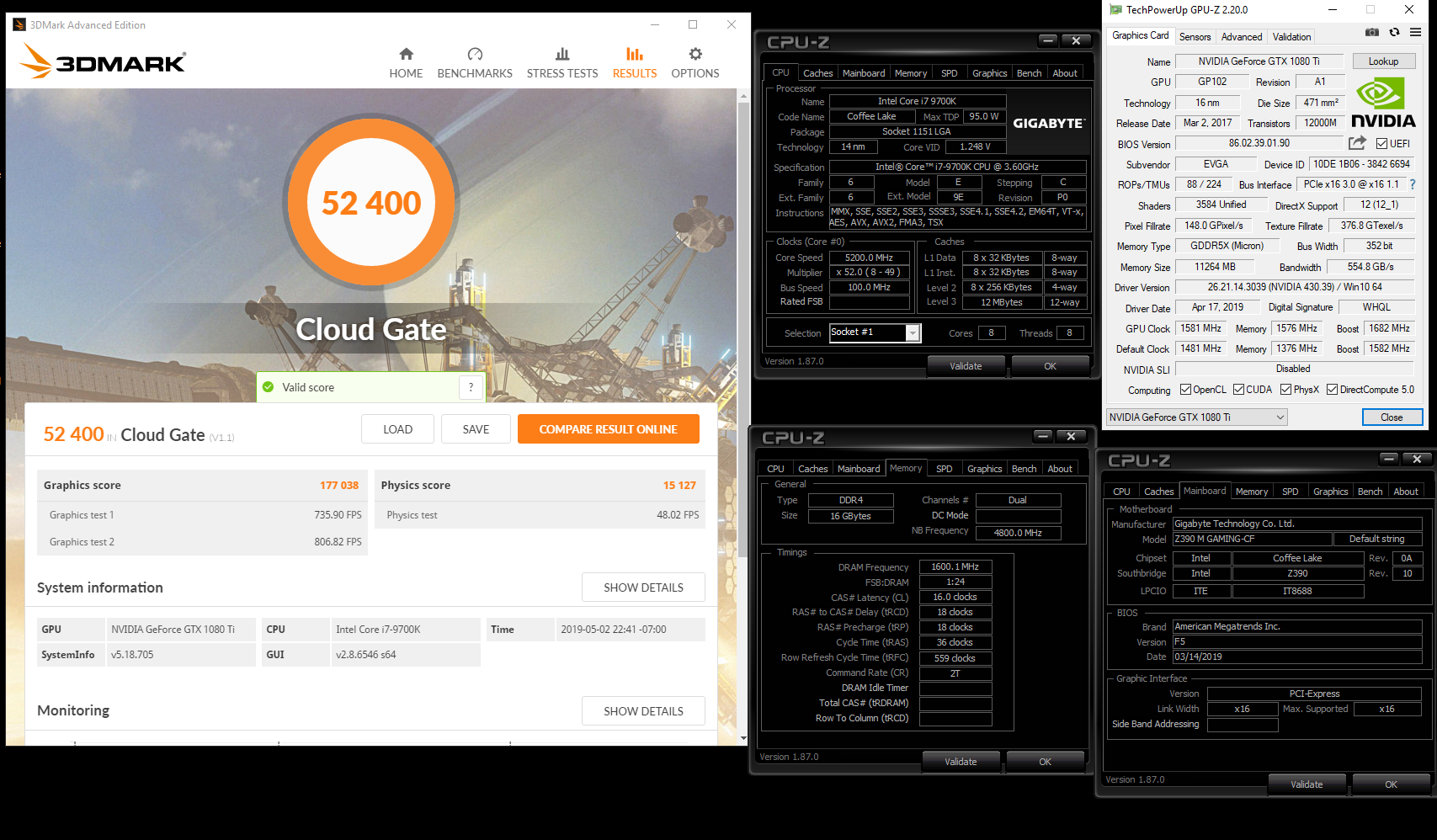The image size is (1437, 840).
Task: Click the Lookup button in GPU-Z
Action: pos(1383,61)
